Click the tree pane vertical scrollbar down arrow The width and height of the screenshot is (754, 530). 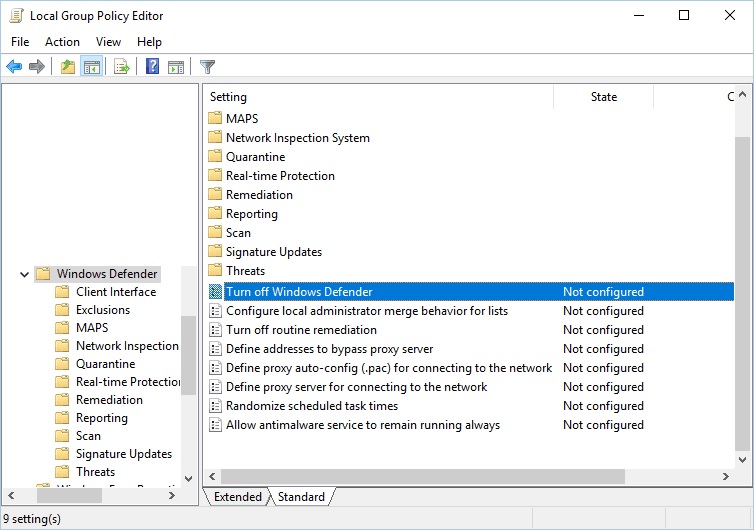[188, 479]
